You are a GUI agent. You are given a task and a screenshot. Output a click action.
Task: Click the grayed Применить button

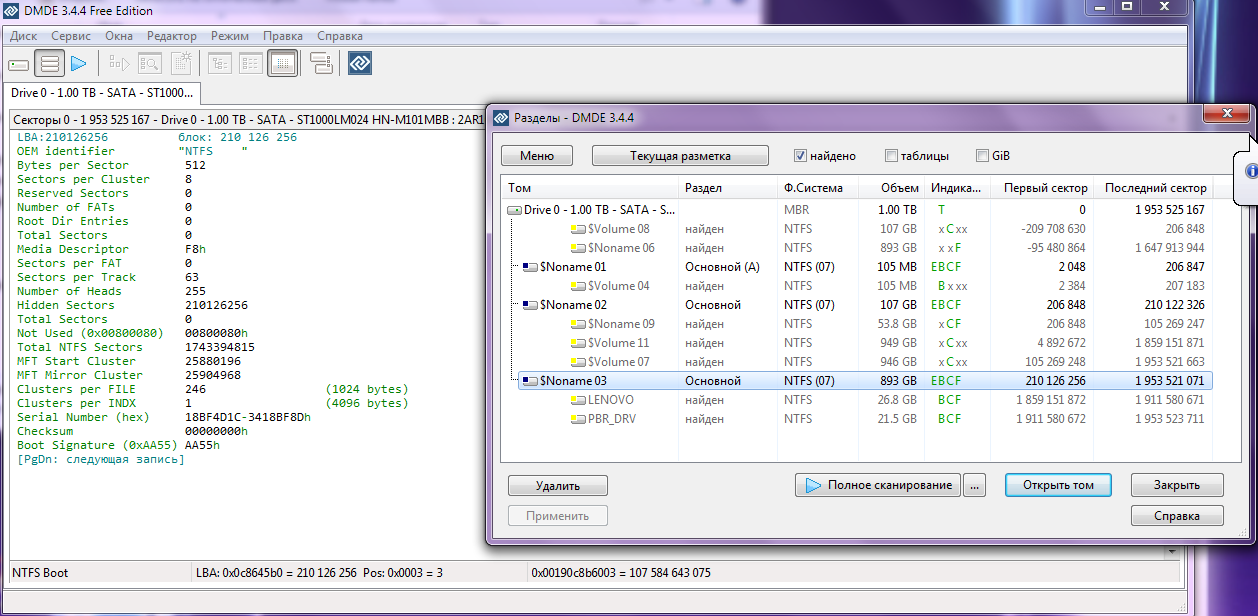(x=558, y=516)
